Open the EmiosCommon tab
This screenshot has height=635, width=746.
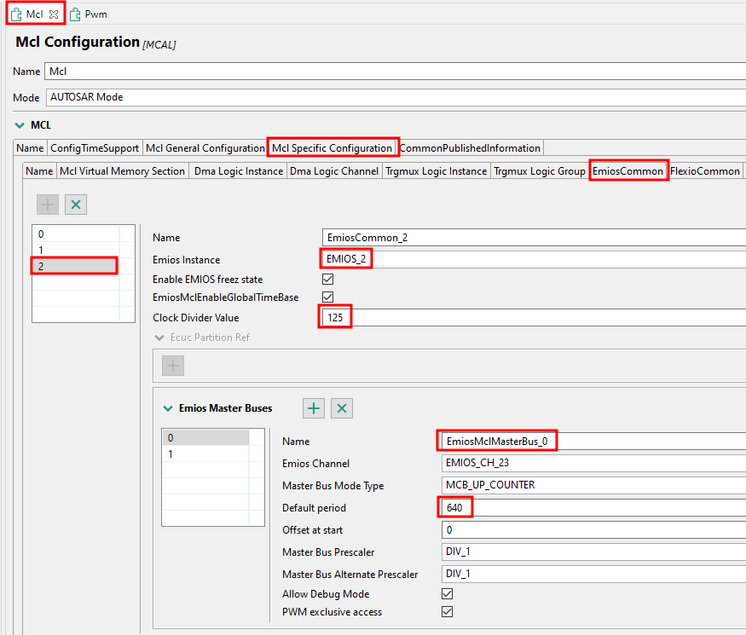tap(628, 171)
